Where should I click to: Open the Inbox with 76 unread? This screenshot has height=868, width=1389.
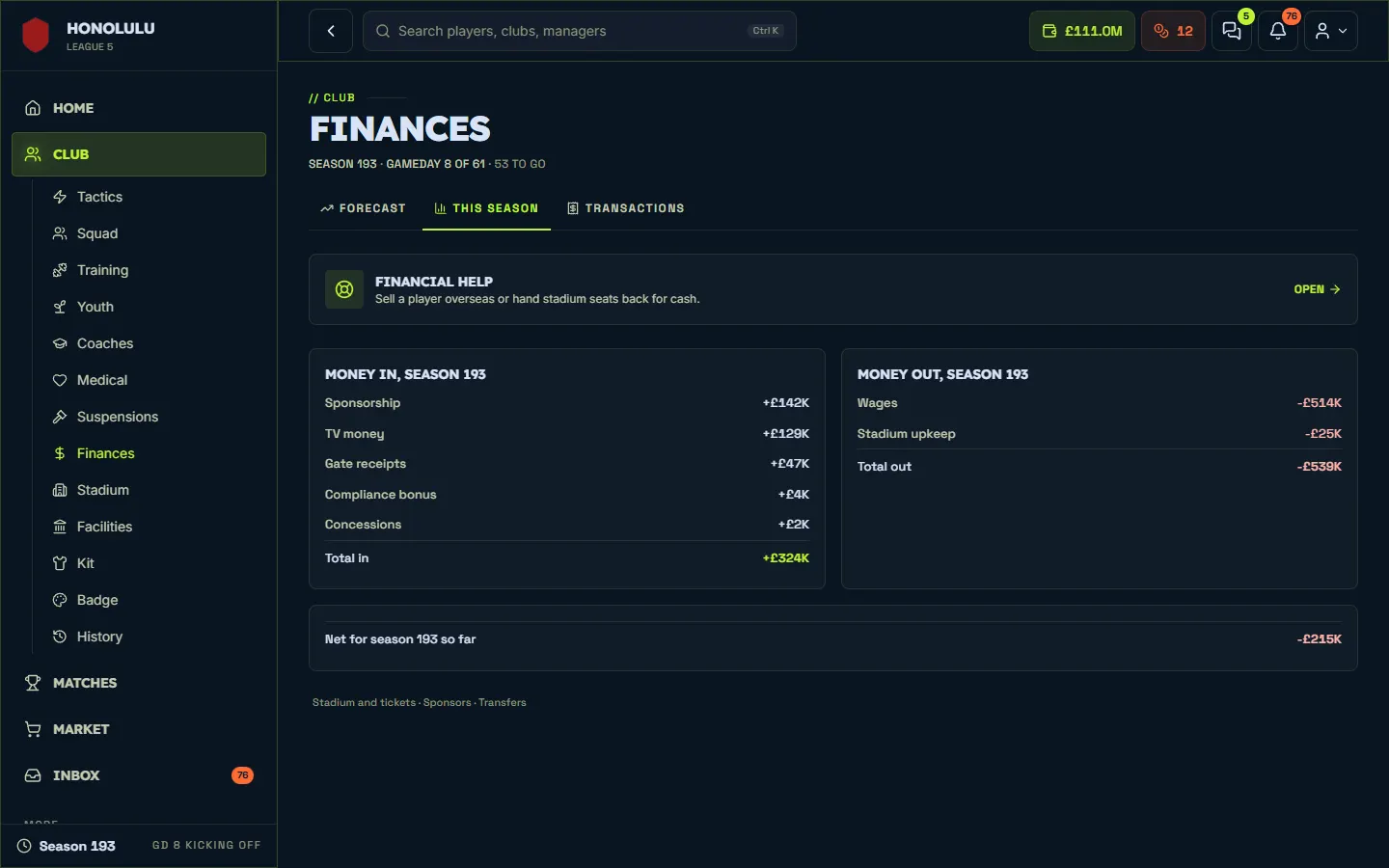139,775
